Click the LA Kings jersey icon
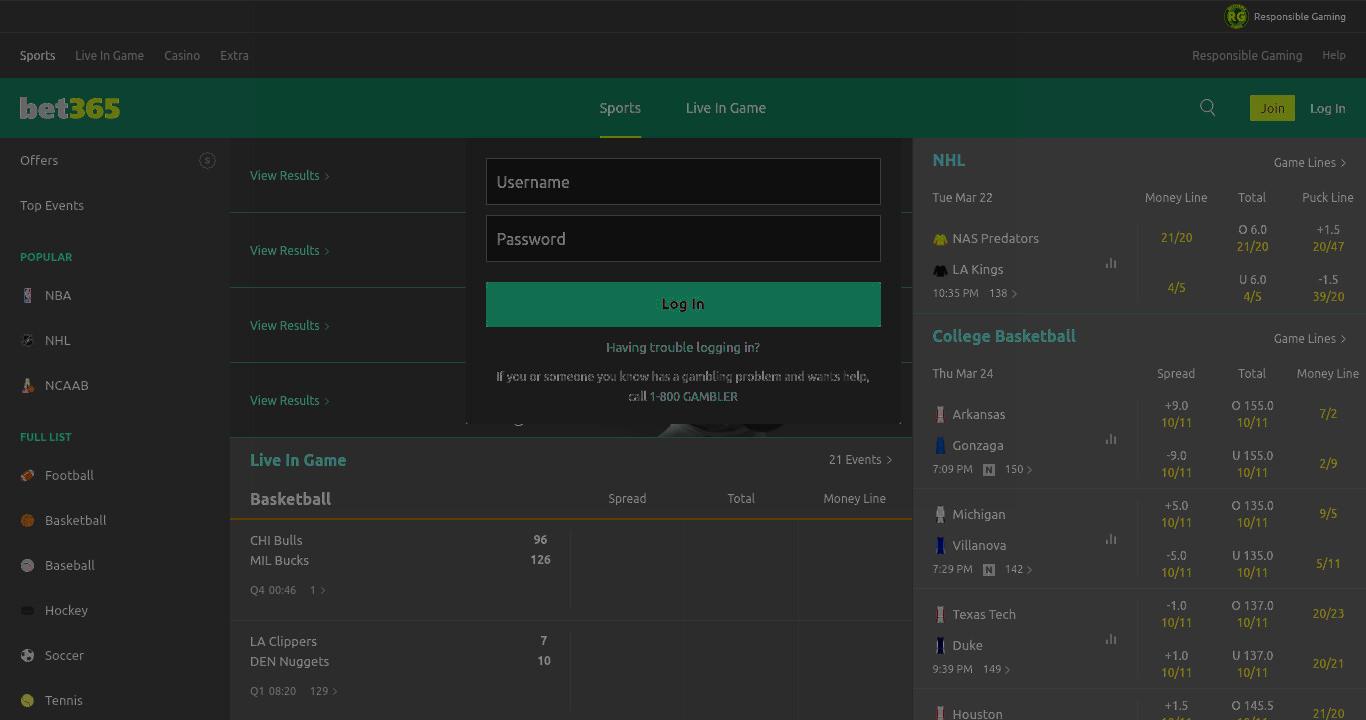The image size is (1366, 720). click(940, 270)
